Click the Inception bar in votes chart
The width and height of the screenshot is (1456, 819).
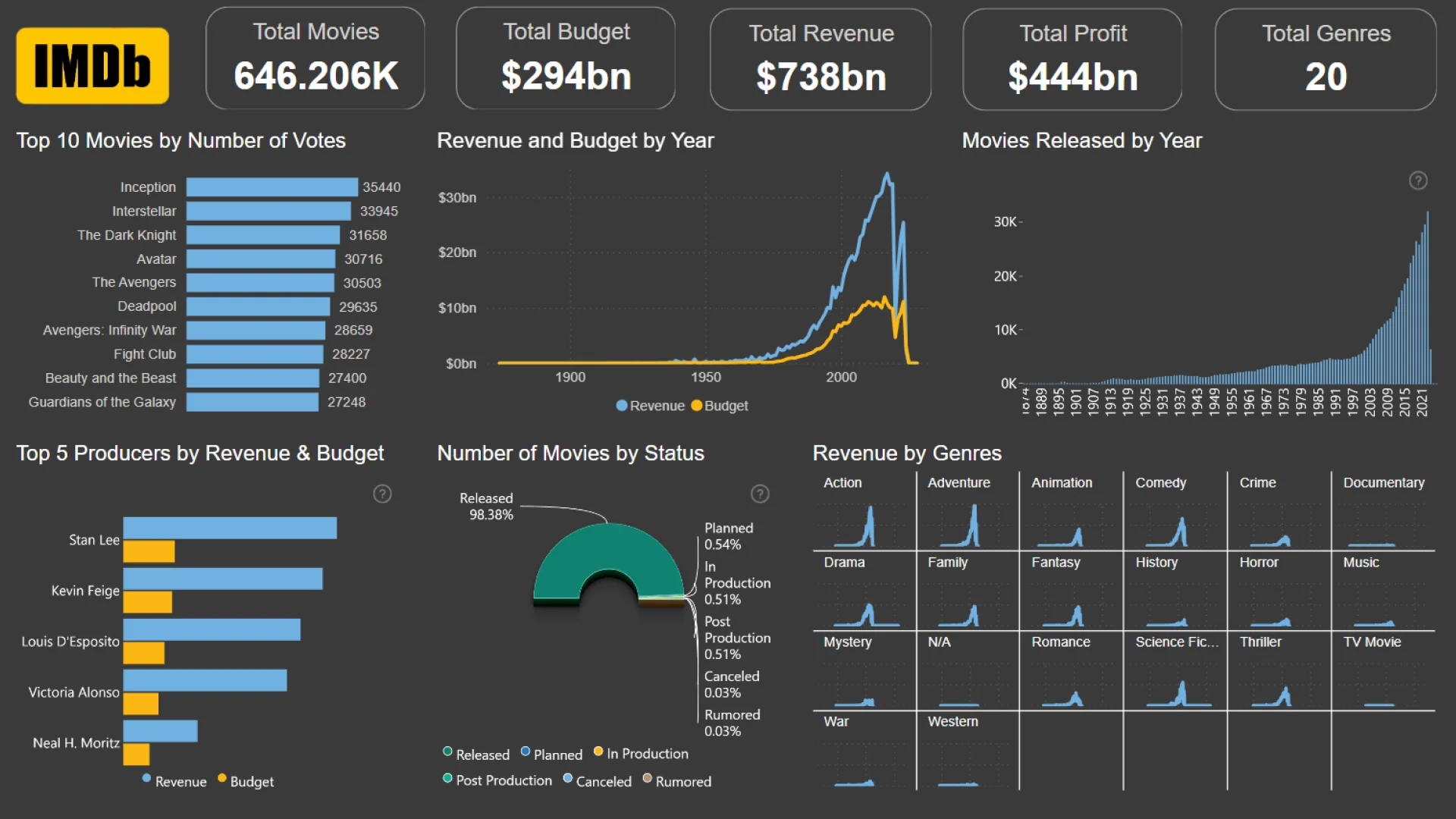[272, 187]
